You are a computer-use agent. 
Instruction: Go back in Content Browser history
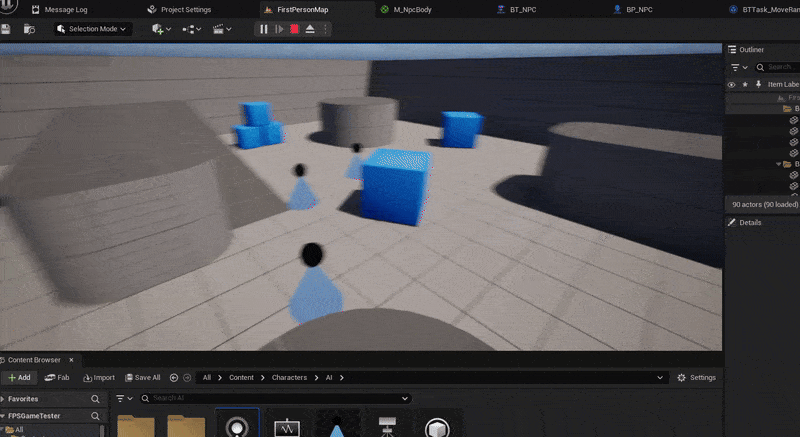[x=174, y=378]
